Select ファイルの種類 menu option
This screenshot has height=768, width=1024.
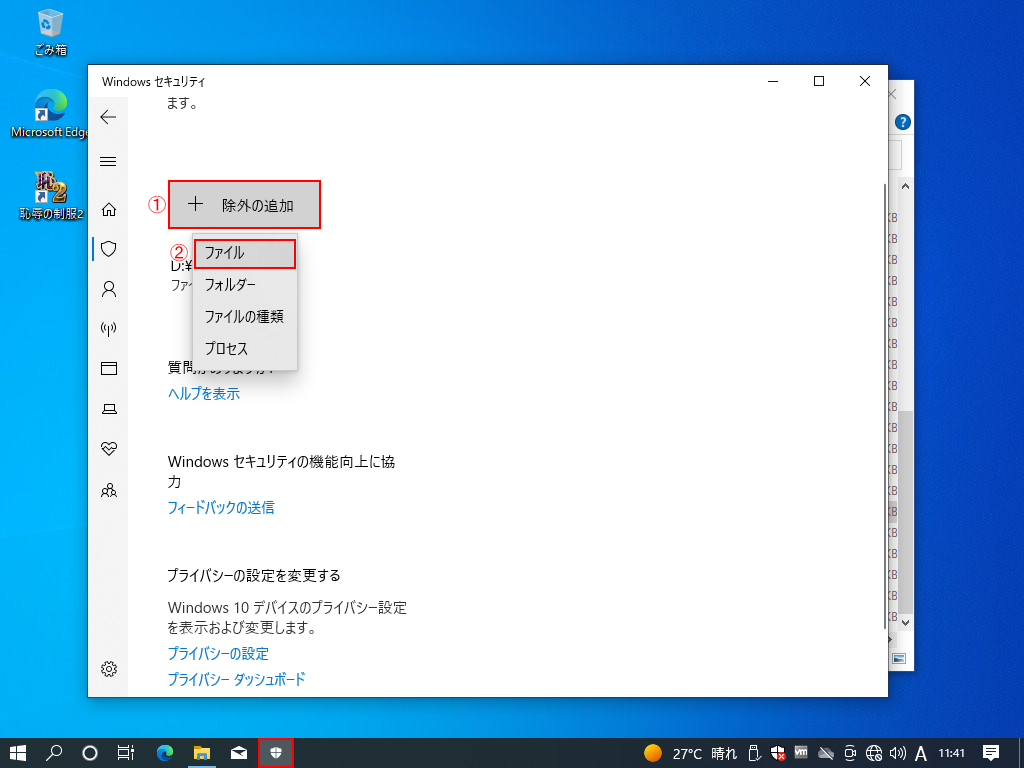point(244,317)
